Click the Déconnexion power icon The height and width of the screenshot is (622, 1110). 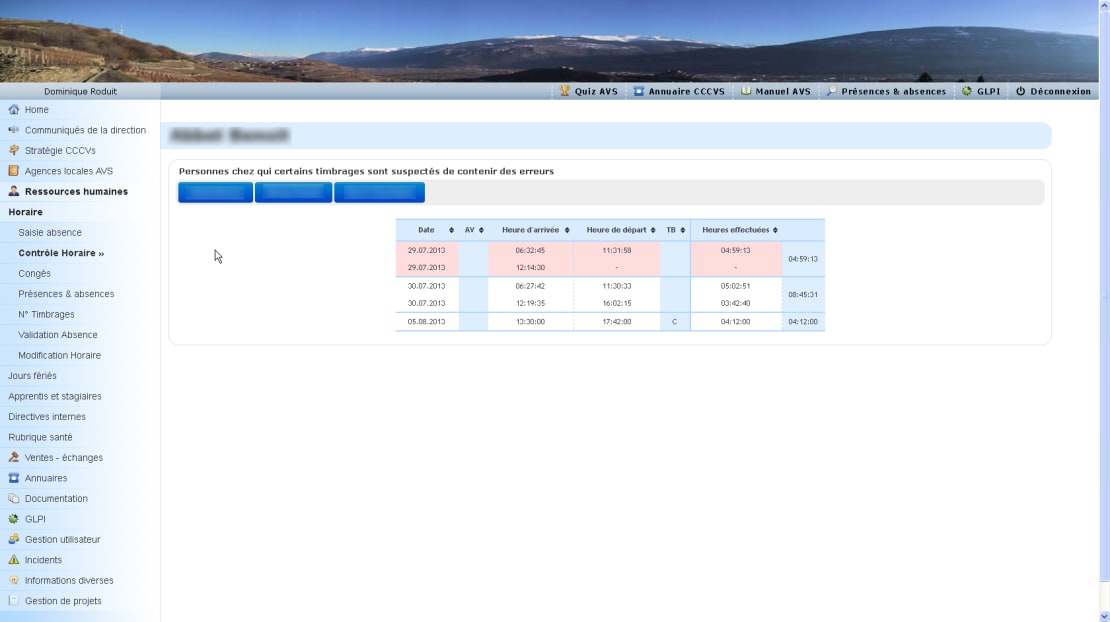(1020, 91)
